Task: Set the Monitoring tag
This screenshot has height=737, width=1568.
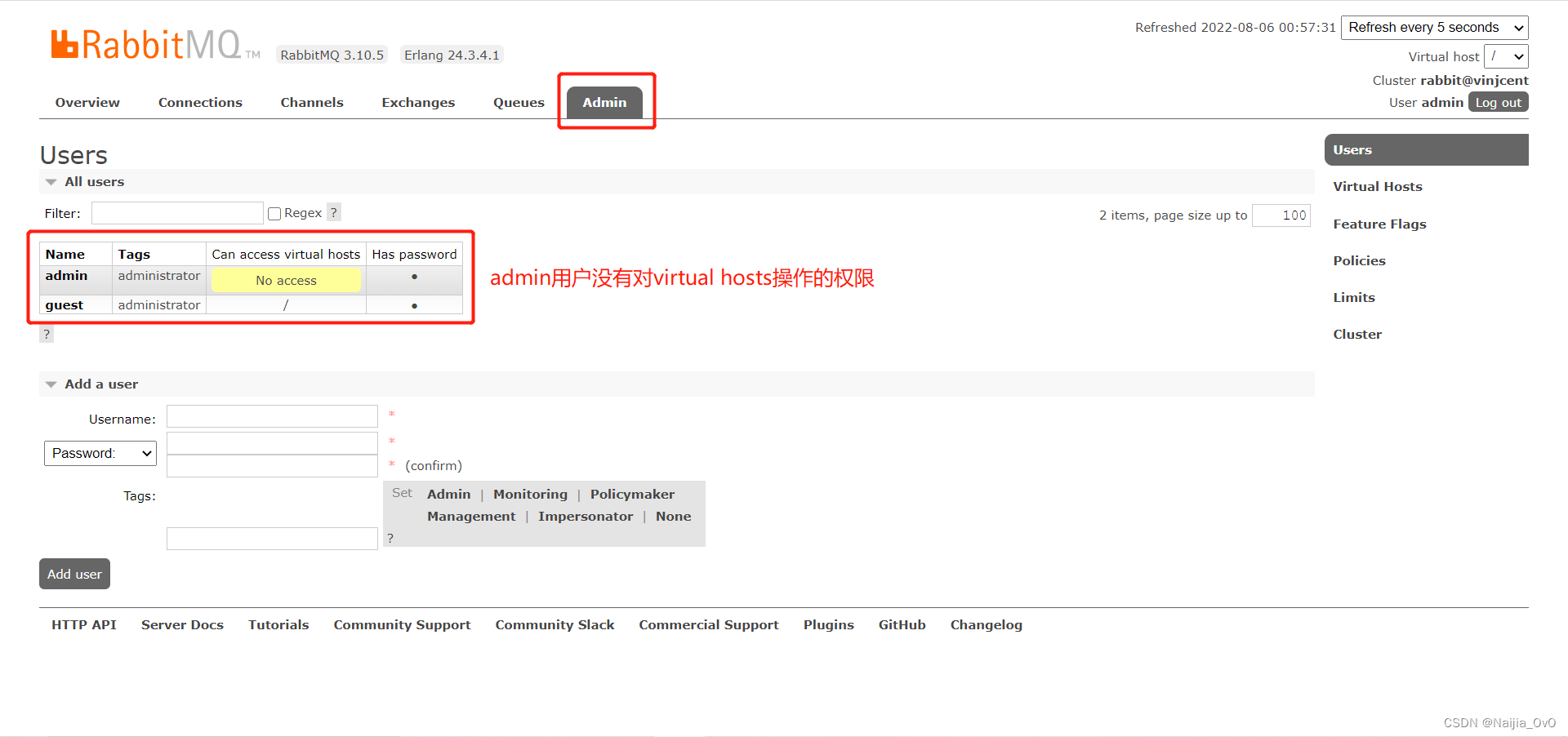Action: tap(530, 495)
